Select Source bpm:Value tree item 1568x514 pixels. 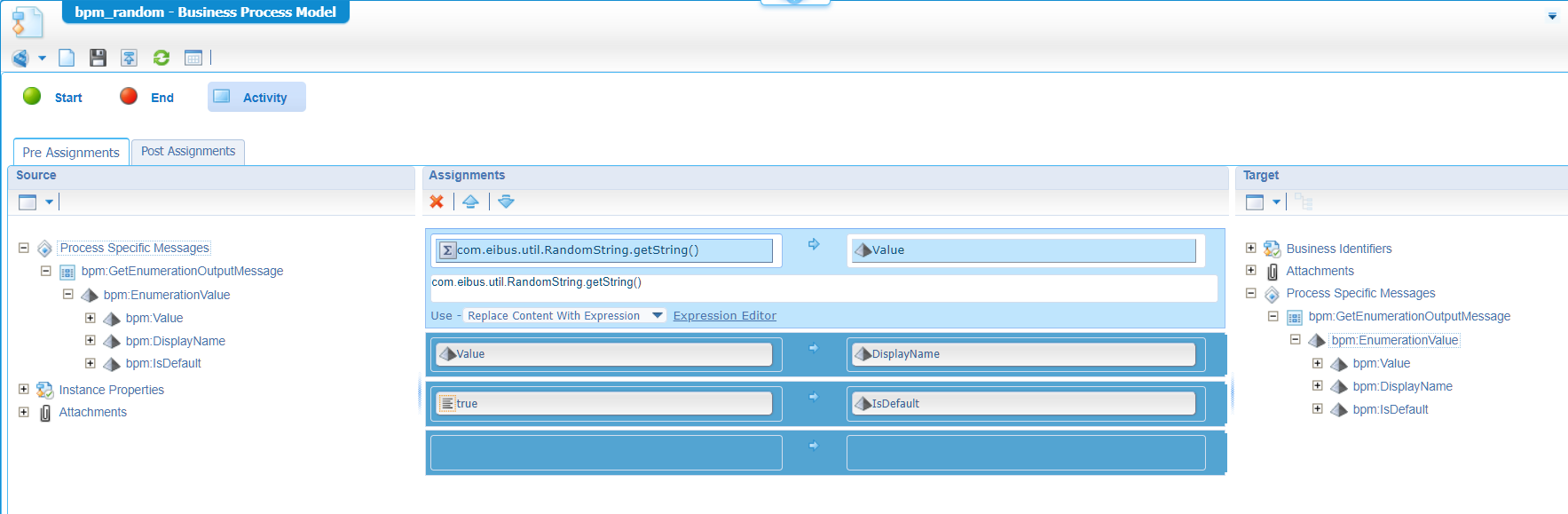tap(154, 318)
